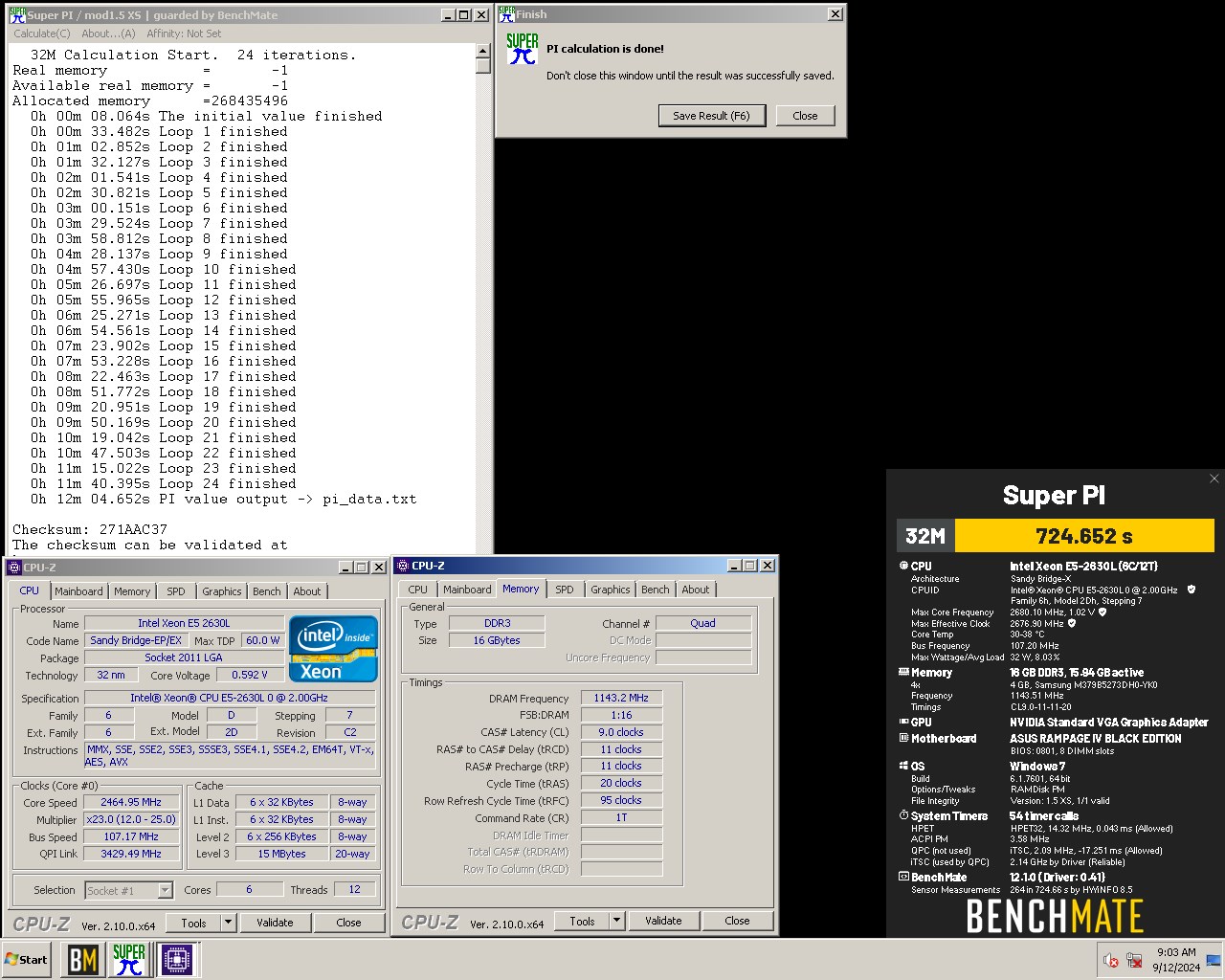Open the volume tray icon
This screenshot has width=1225, height=980.
pos(1110,960)
